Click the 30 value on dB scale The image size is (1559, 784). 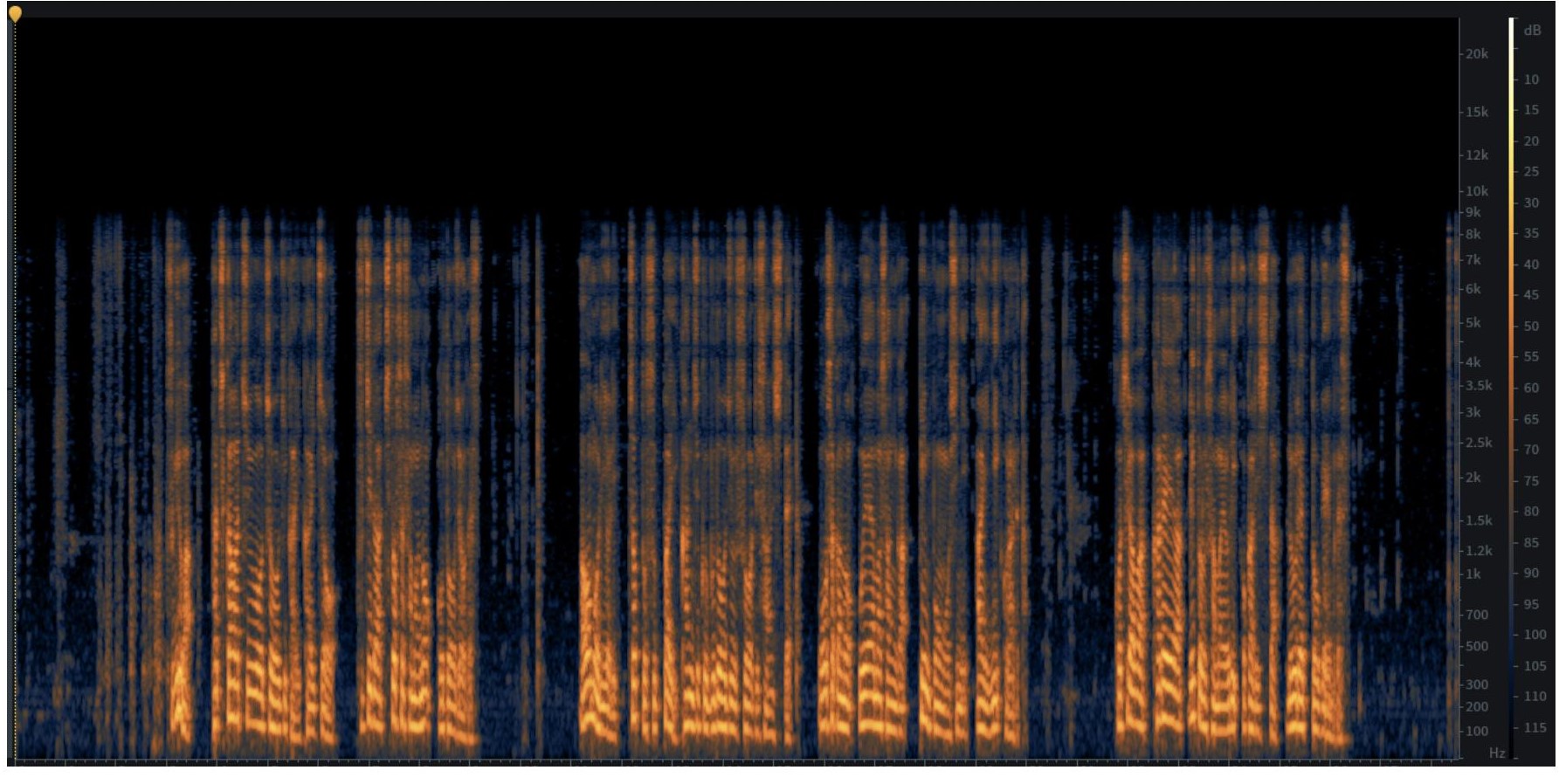1532,203
